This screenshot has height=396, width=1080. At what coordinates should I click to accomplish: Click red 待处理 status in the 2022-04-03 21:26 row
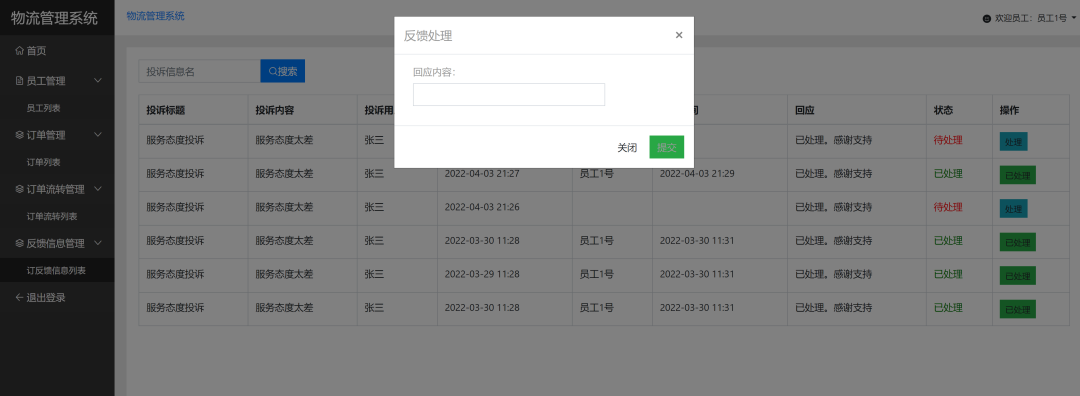point(948,207)
